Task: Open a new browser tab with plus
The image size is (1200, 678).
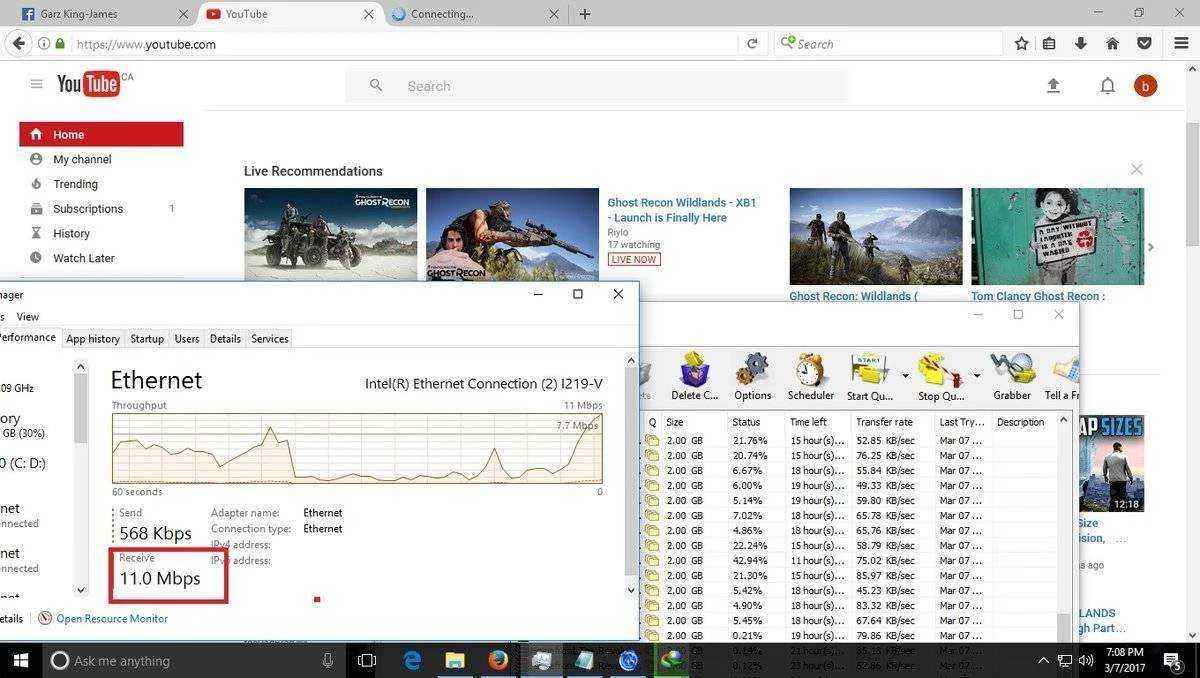Action: 585,14
